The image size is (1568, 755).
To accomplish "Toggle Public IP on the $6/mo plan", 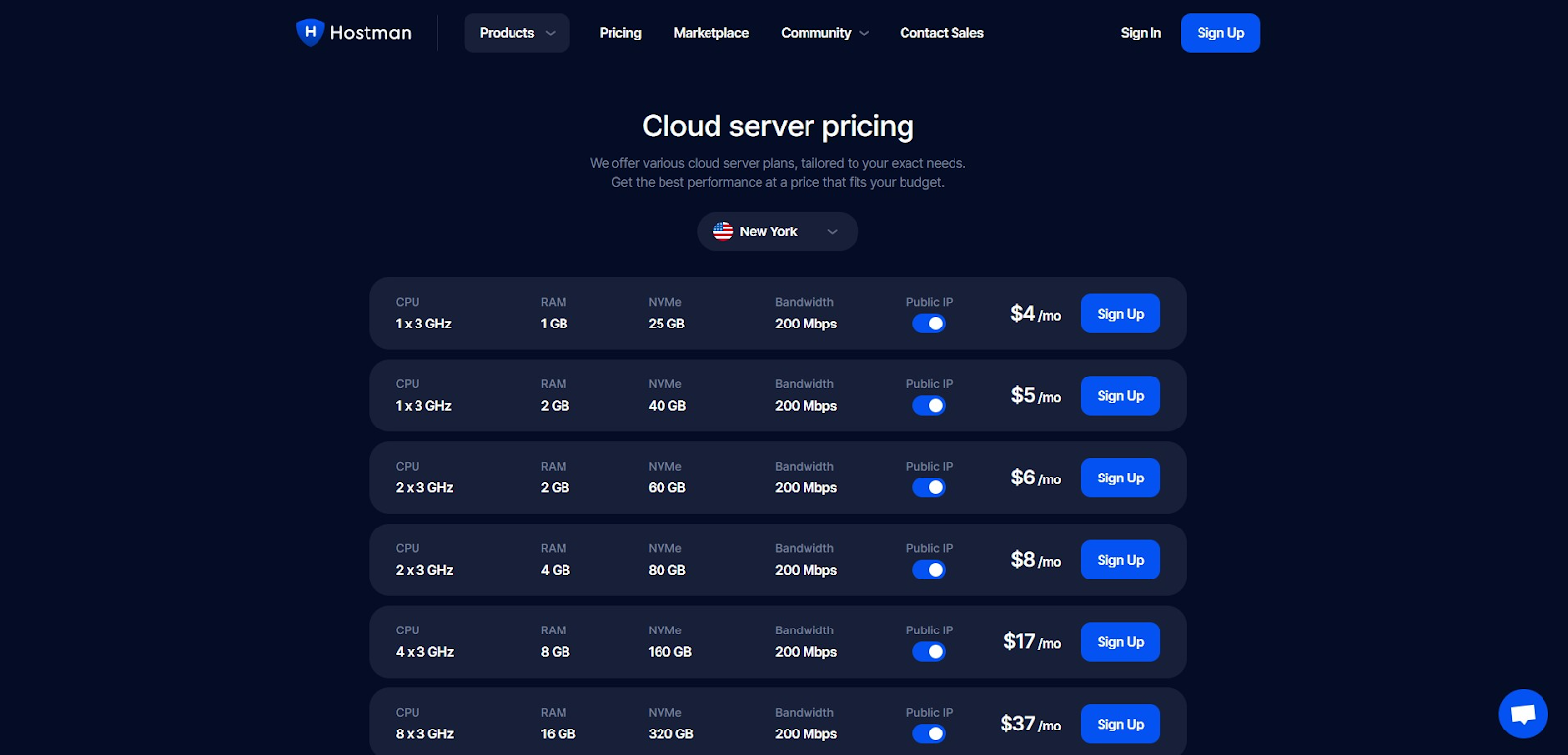I will coord(929,487).
